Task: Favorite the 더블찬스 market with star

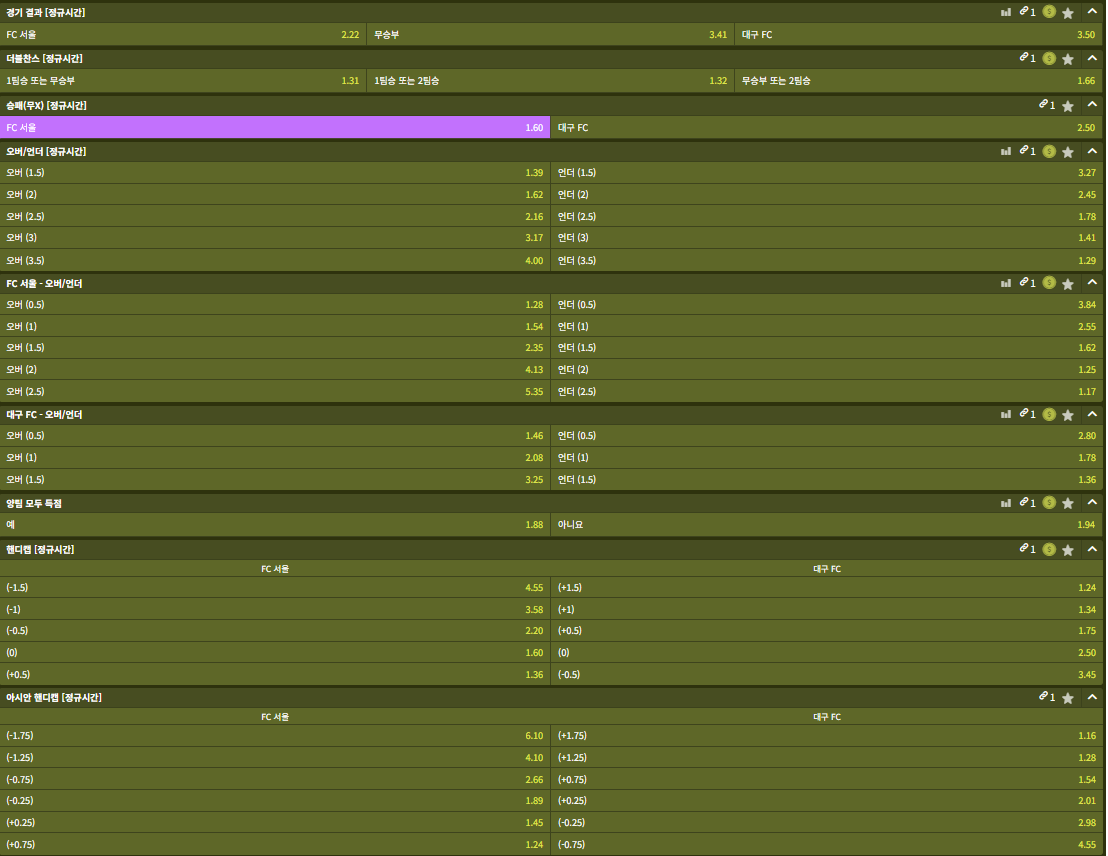Action: [x=1067, y=59]
